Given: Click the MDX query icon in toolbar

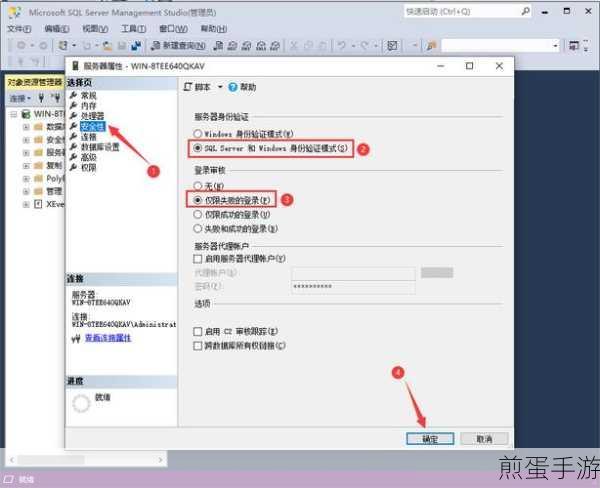Looking at the screenshot, I should [232, 46].
